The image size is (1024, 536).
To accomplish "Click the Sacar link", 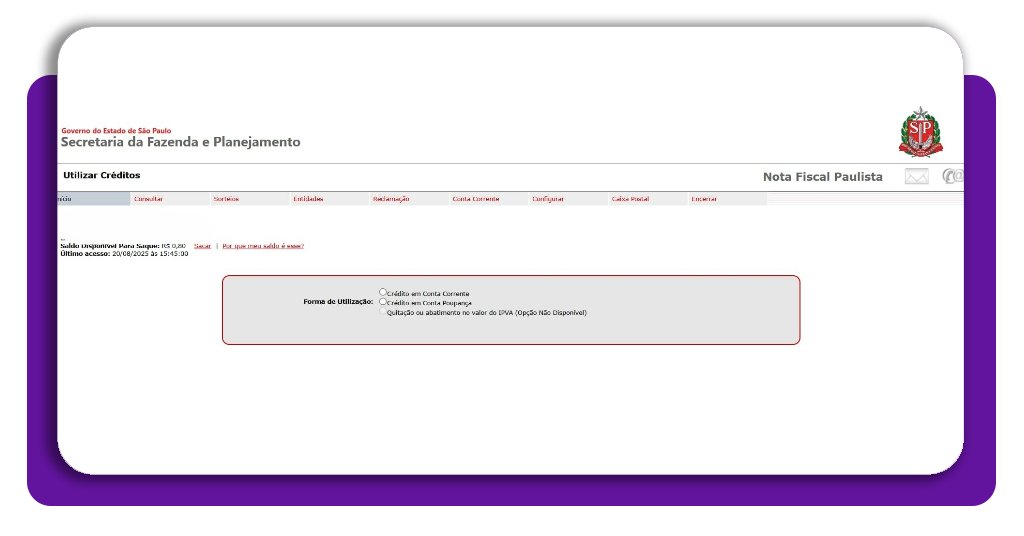I will (x=202, y=245).
